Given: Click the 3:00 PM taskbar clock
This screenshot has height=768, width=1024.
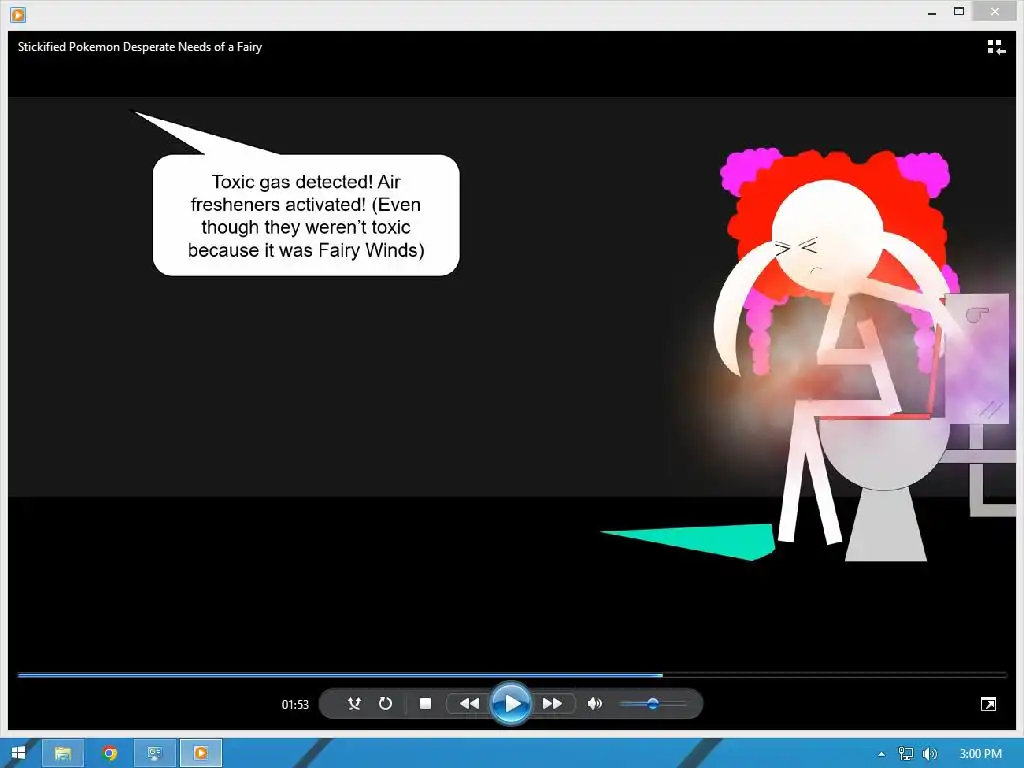Looking at the screenshot, I should coord(980,754).
